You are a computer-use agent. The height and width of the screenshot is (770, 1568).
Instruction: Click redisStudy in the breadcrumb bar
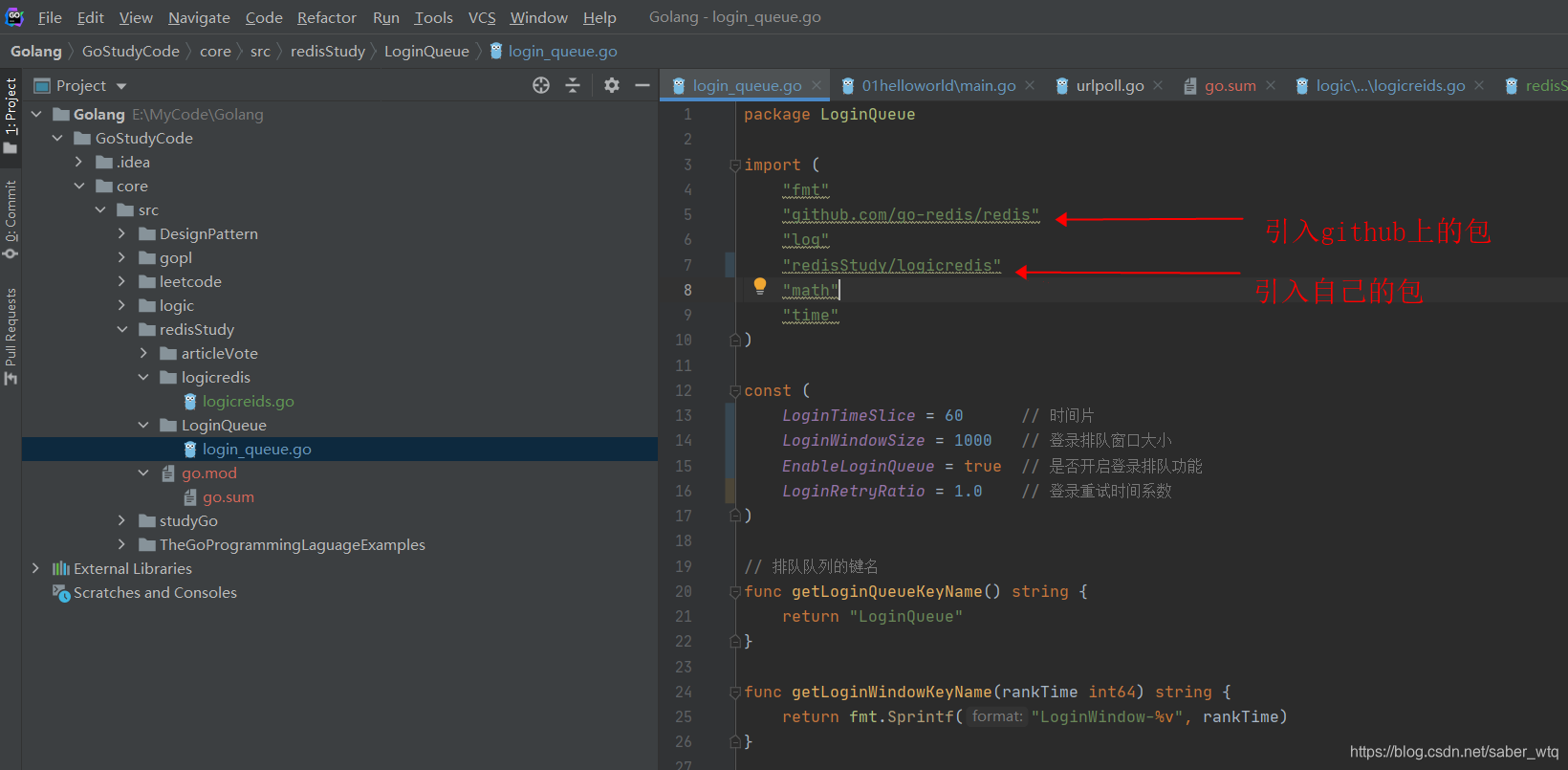click(x=328, y=51)
